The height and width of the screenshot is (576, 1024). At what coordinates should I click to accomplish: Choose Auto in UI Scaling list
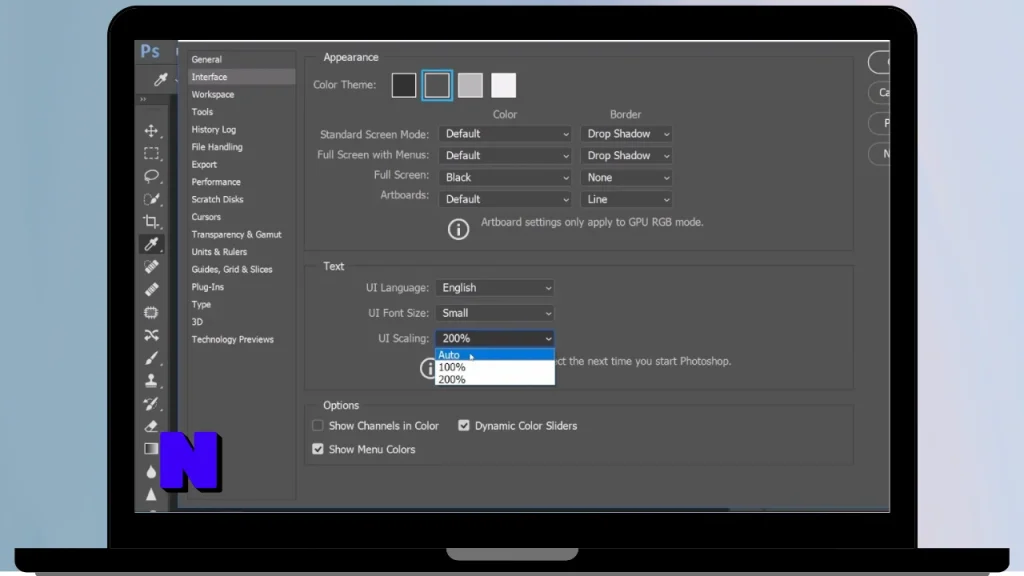coord(494,355)
